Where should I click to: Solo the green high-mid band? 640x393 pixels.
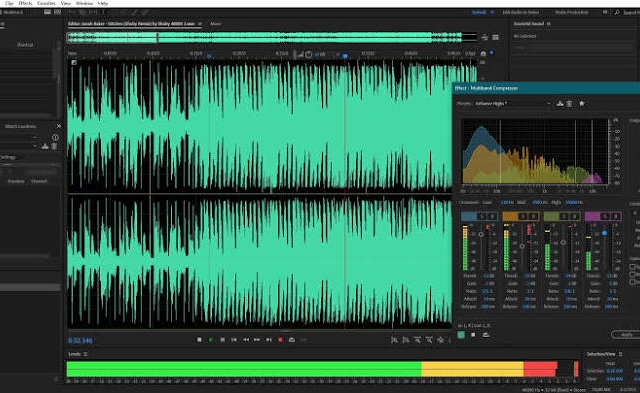point(564,216)
